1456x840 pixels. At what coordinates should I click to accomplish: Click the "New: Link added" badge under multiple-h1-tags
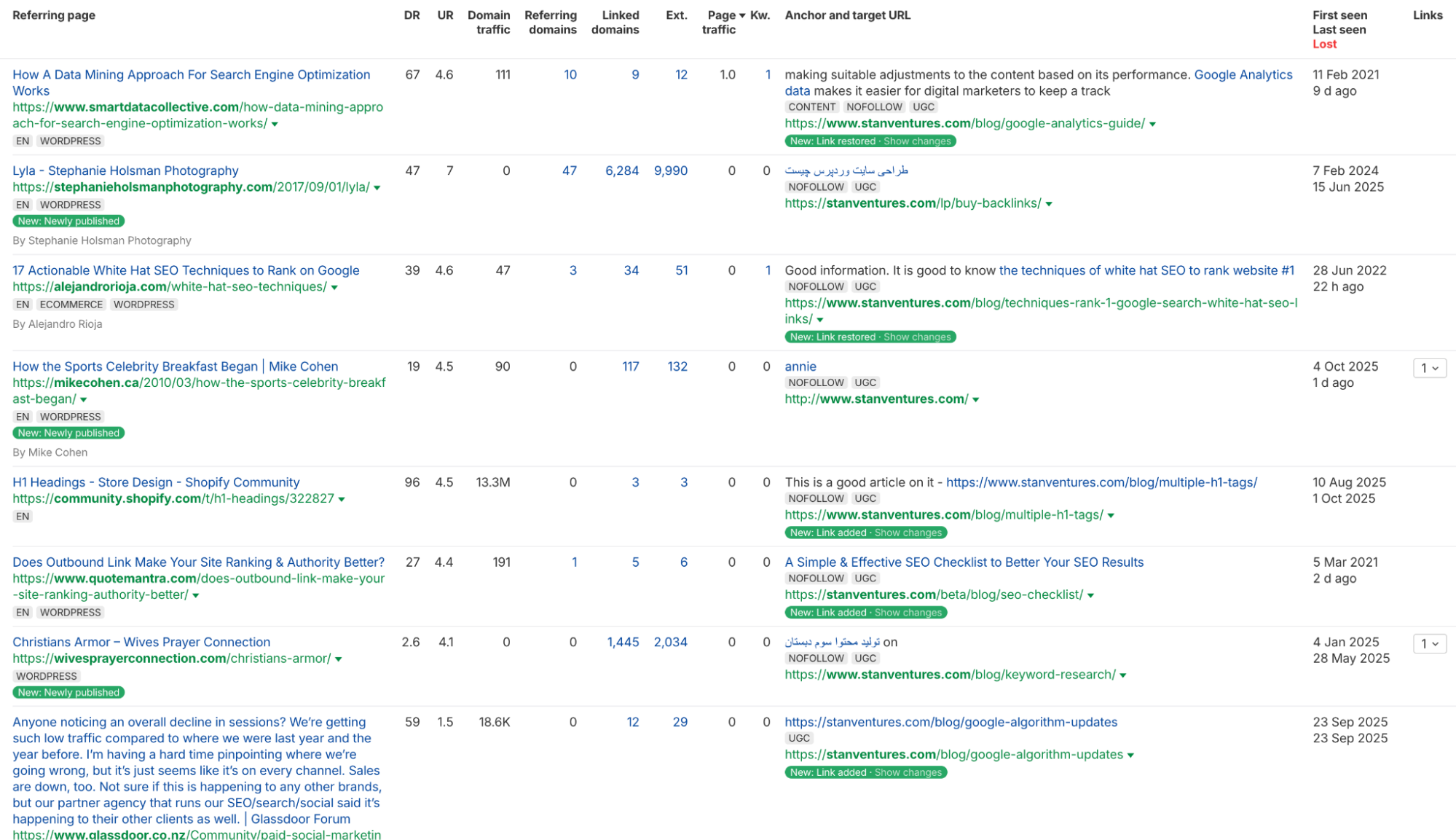tap(828, 533)
